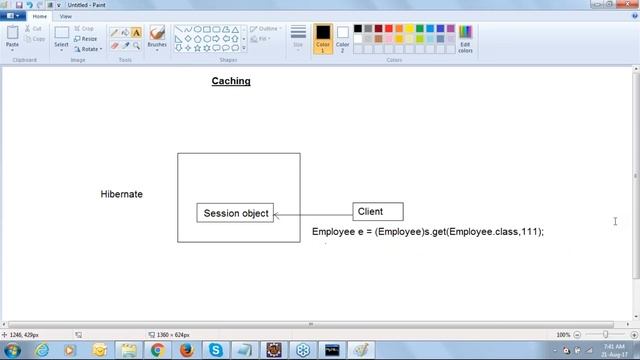The width and height of the screenshot is (640, 360).
Task: Click the Undo icon in title bar
Action: click(x=29, y=5)
